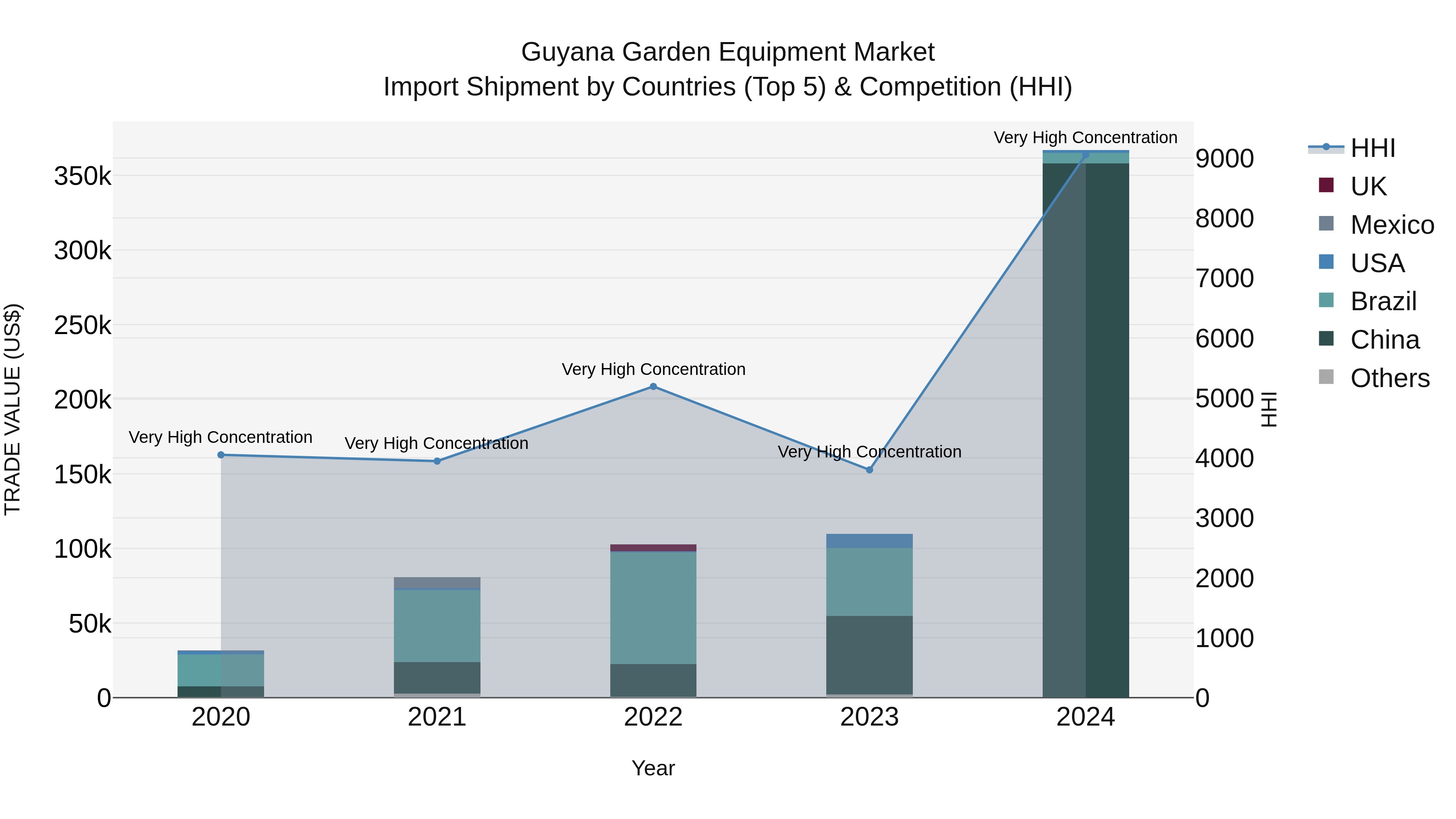Select the 2024 HHI data point

click(1086, 154)
